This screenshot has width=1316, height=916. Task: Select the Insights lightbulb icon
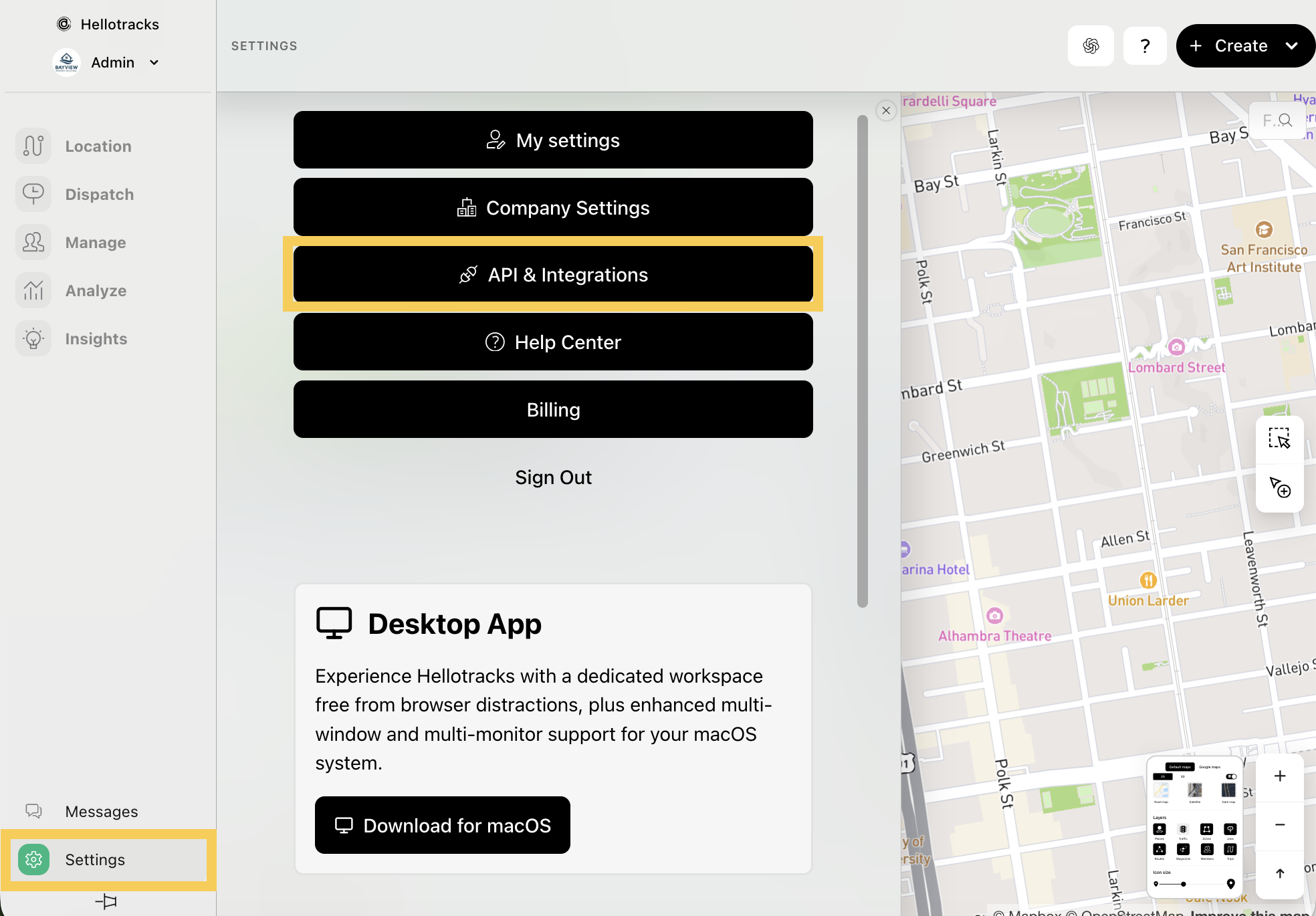(x=33, y=338)
